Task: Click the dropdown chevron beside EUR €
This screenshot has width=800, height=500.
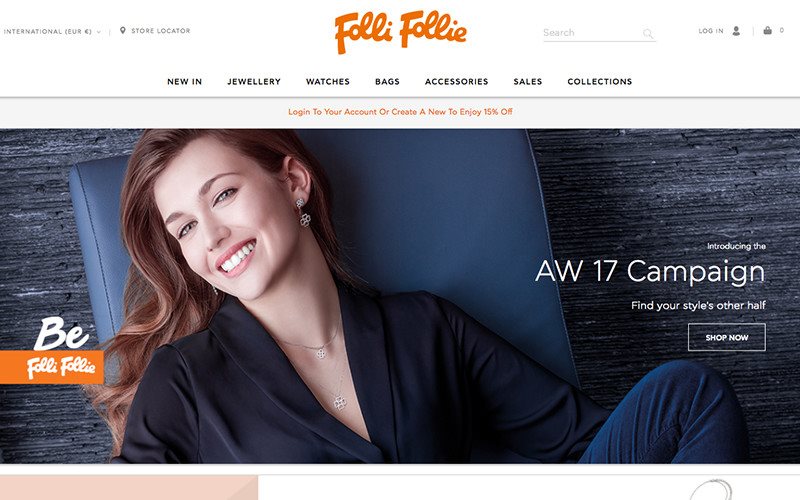Action: coord(98,32)
